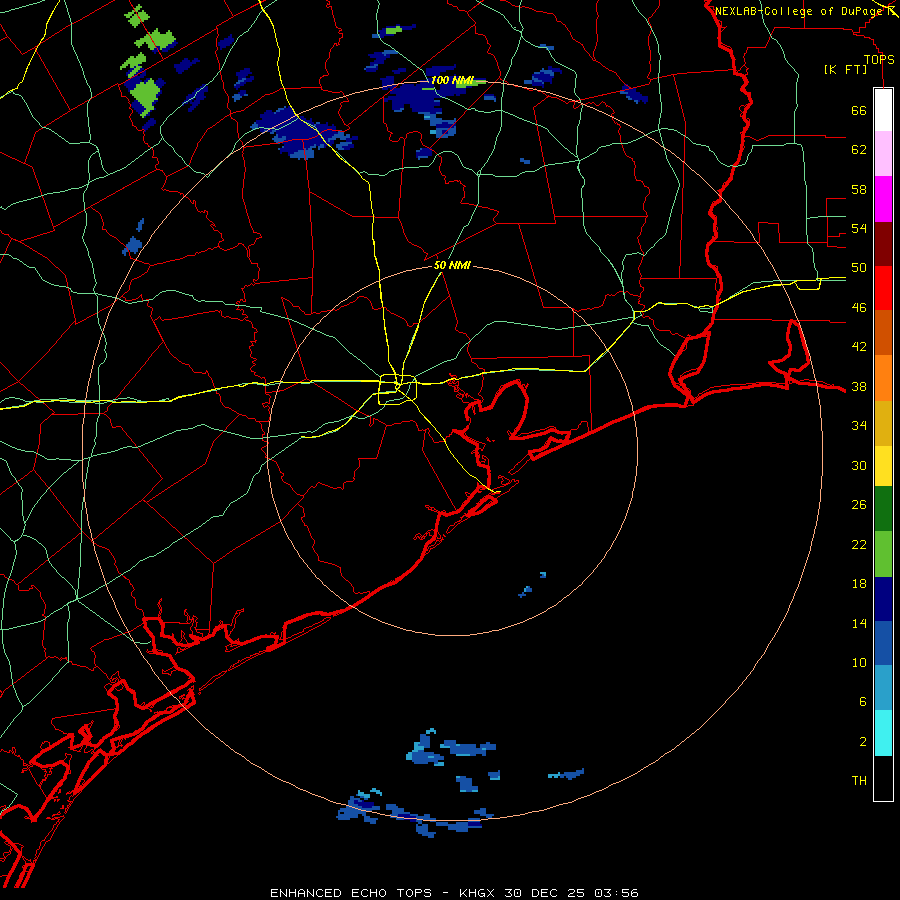Click the dark green 22-26 legend swatch
The image size is (900, 900).
[x=883, y=509]
